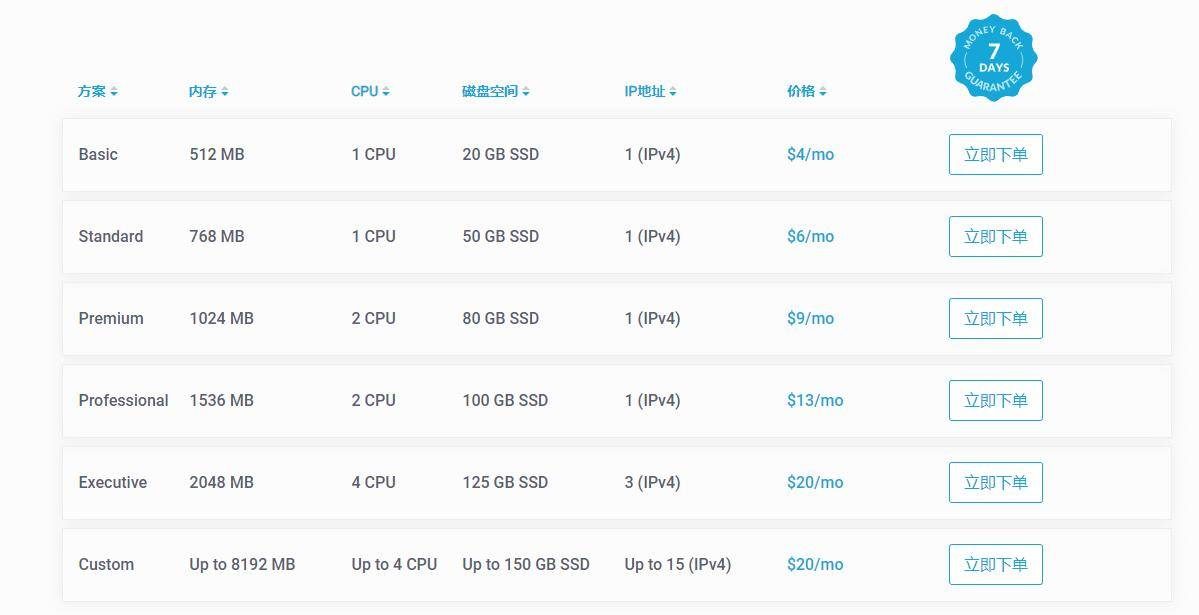
Task: Sort table by 价格 column header
Action: coord(801,91)
